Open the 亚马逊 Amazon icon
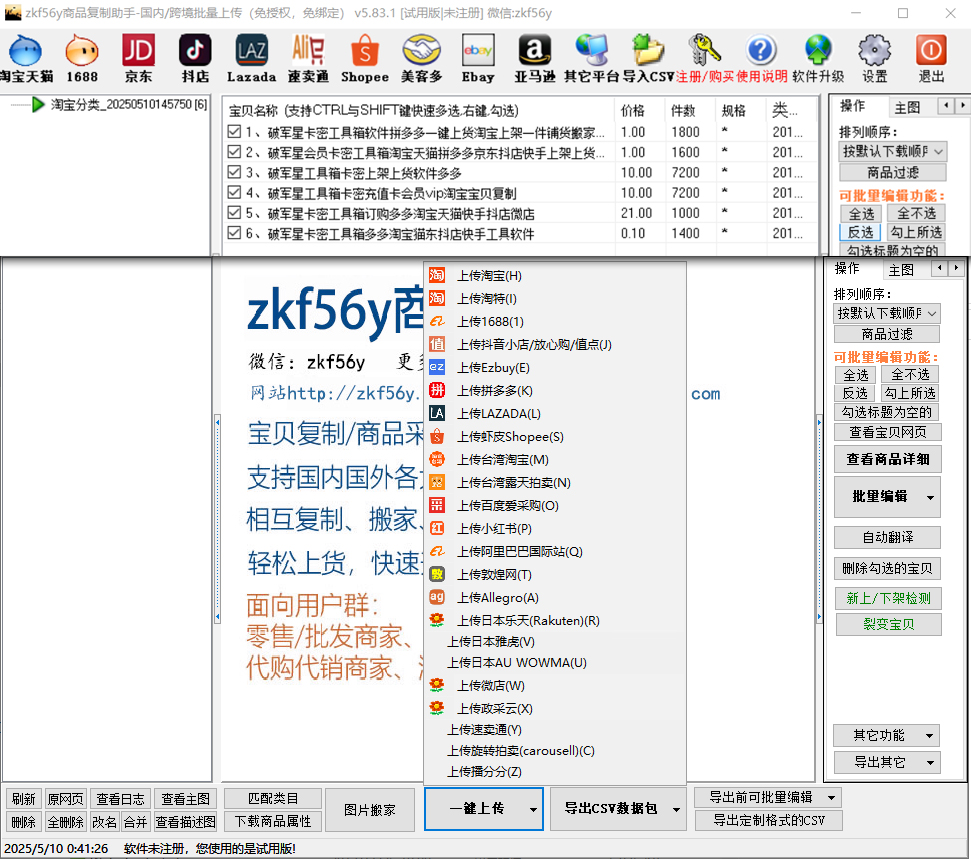971x859 pixels. [534, 58]
